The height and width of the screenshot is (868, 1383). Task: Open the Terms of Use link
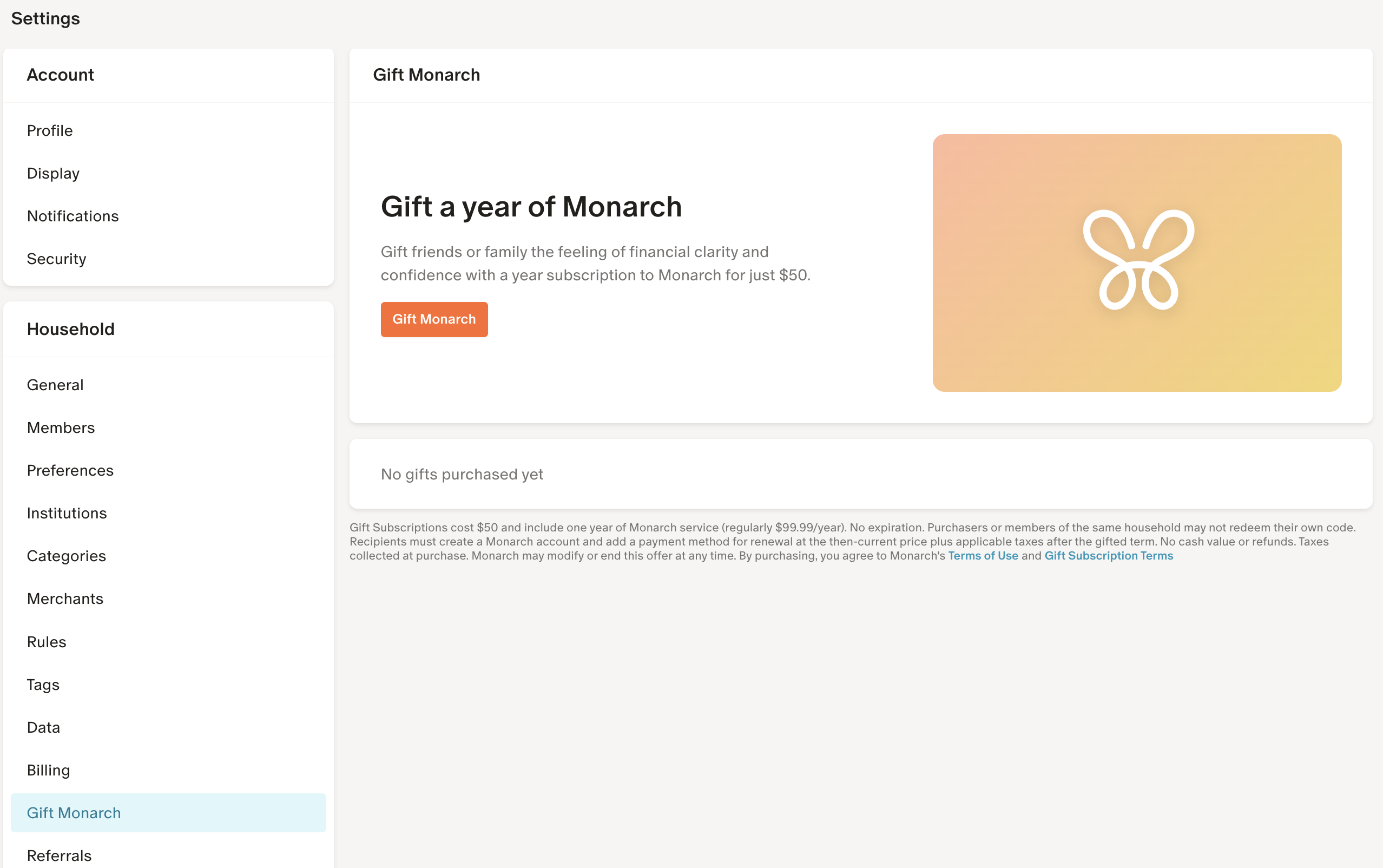(983, 556)
